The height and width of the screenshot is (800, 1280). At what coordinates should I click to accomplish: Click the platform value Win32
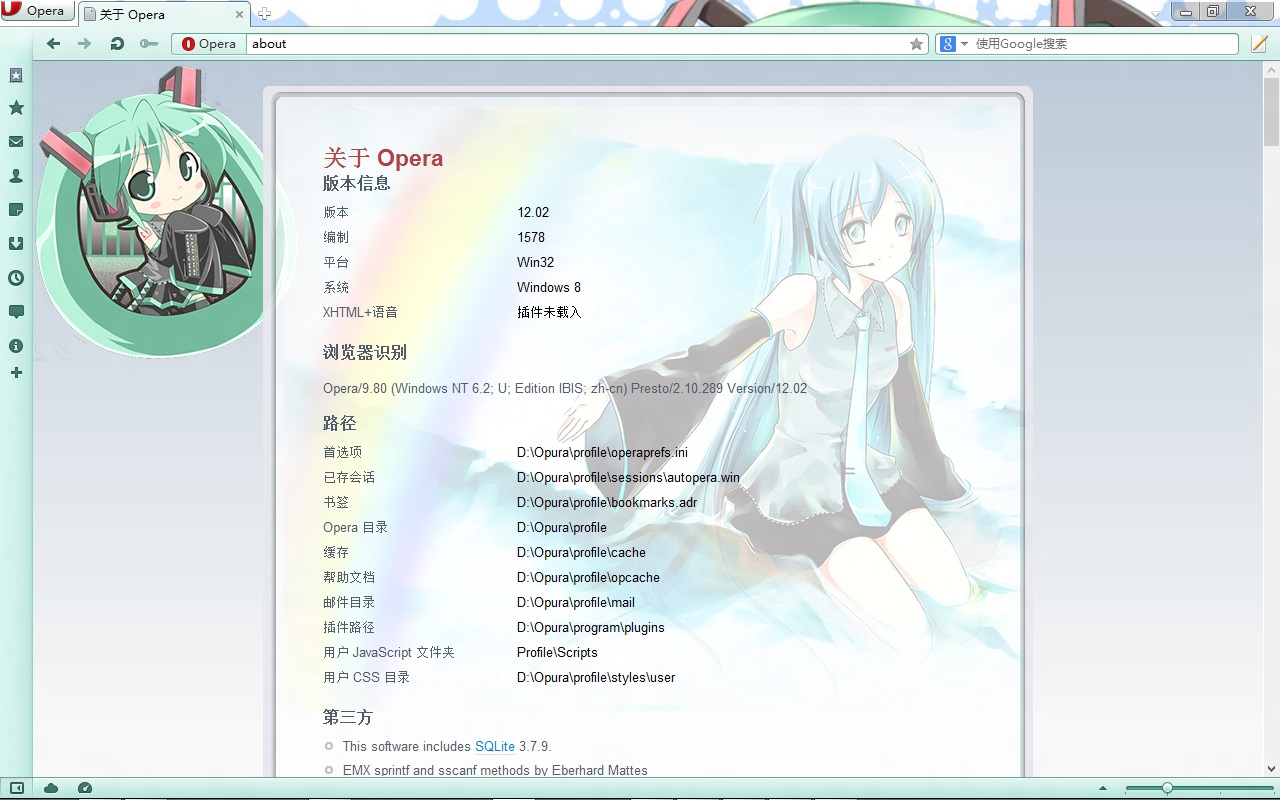[535, 262]
